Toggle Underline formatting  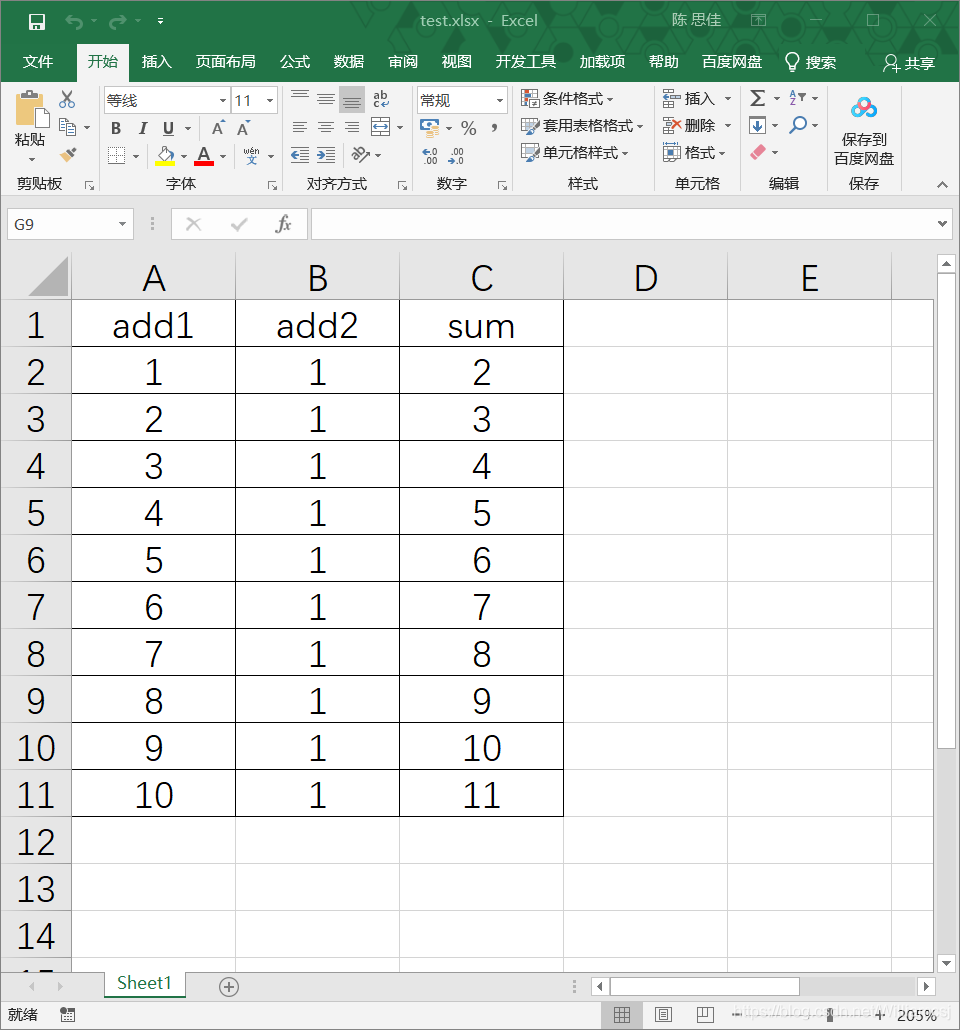point(168,128)
